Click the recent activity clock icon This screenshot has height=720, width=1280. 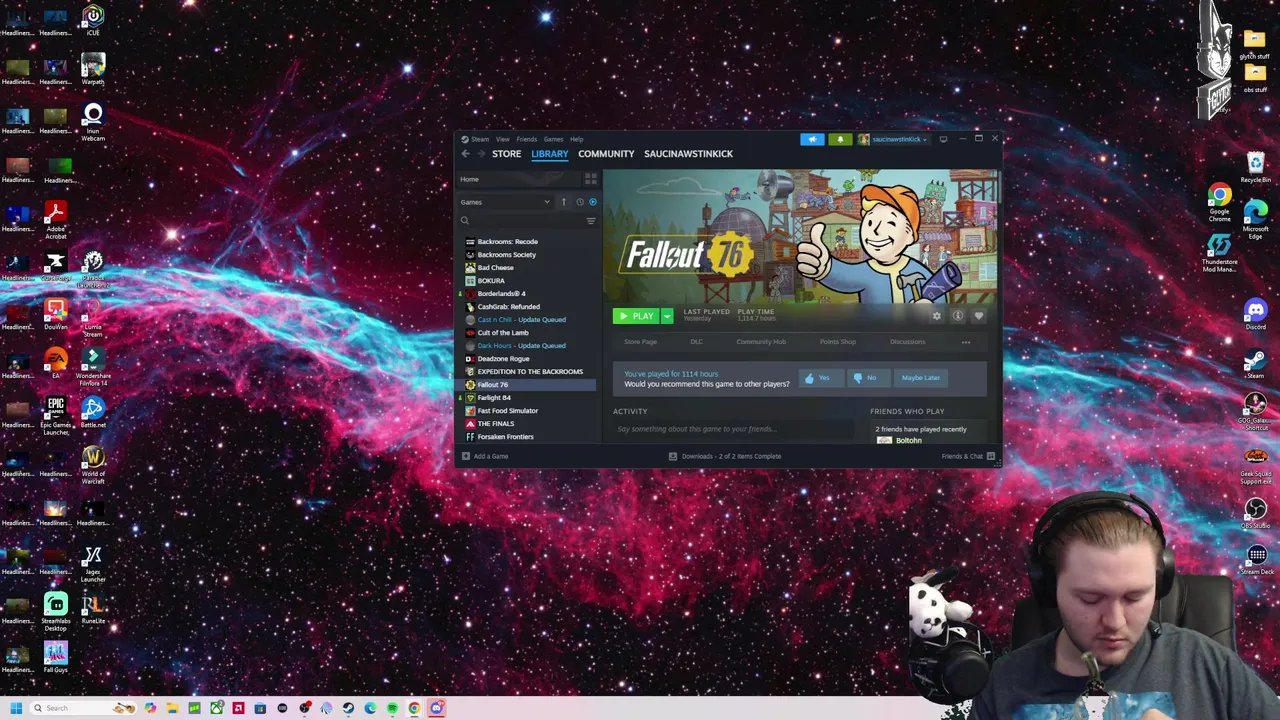tap(579, 202)
